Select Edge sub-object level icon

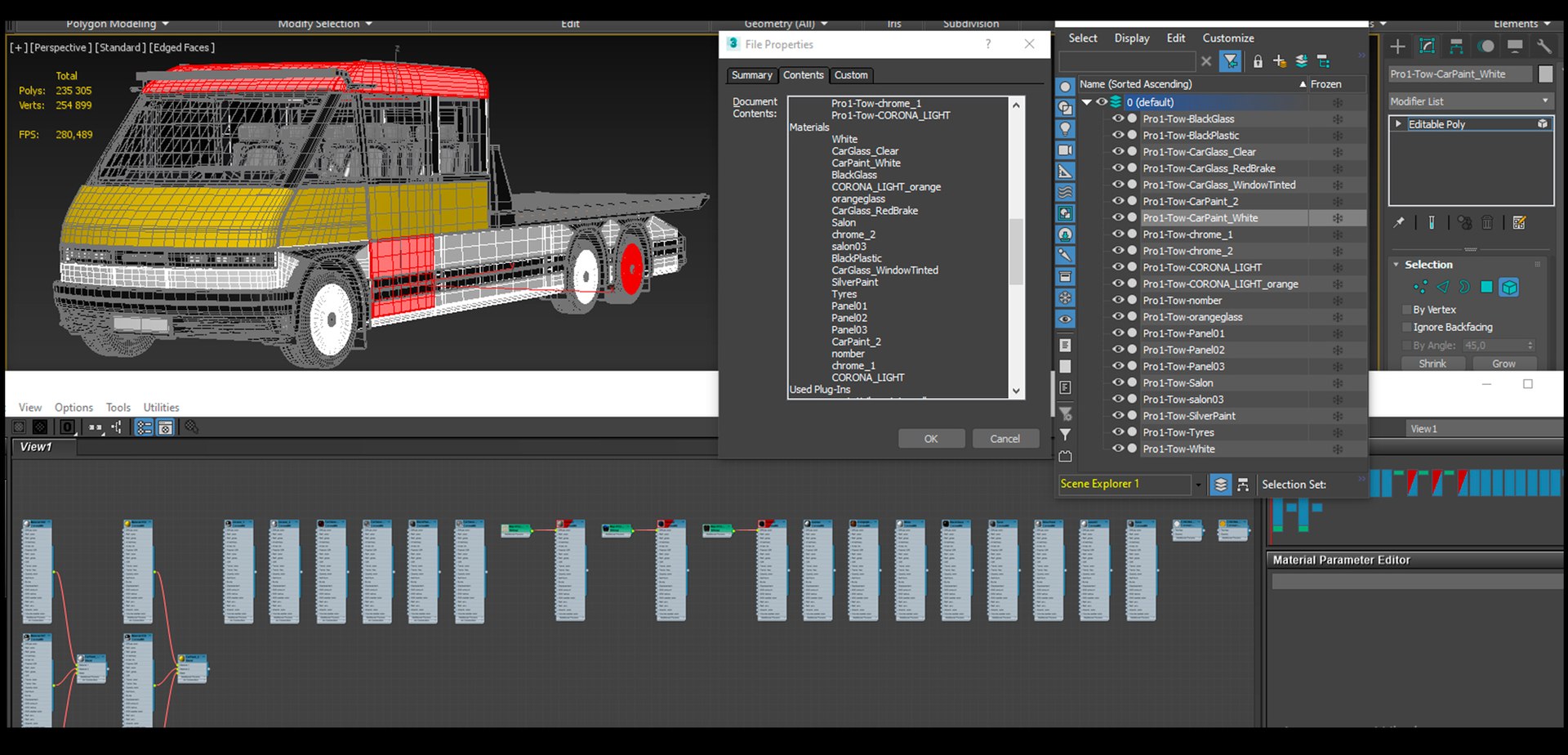(1442, 287)
